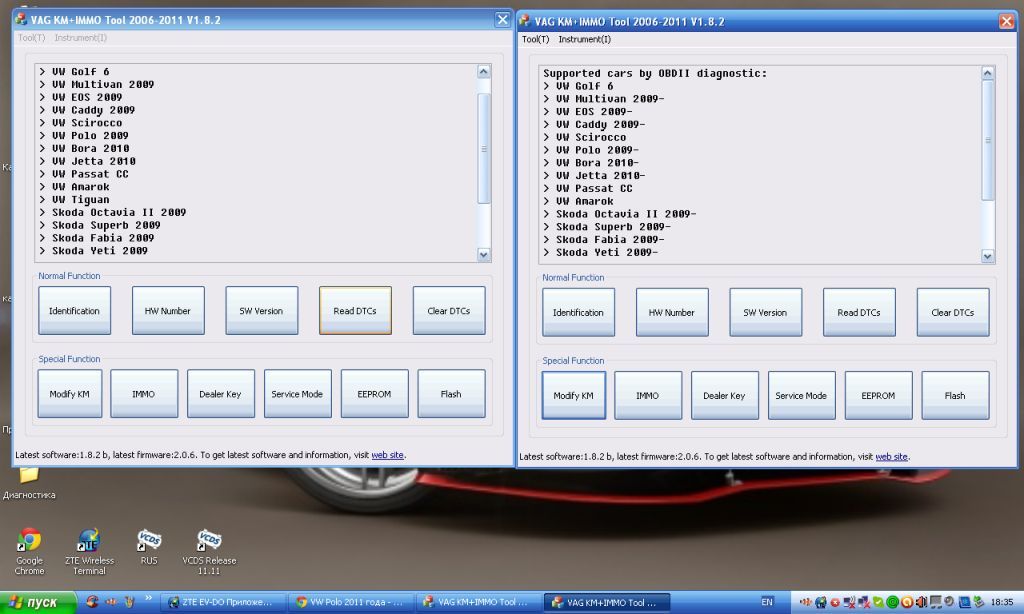Screen dimensions: 1024x614
Task: Switch to VW Polo 2011 Chrome taskbar button
Action: pos(350,602)
